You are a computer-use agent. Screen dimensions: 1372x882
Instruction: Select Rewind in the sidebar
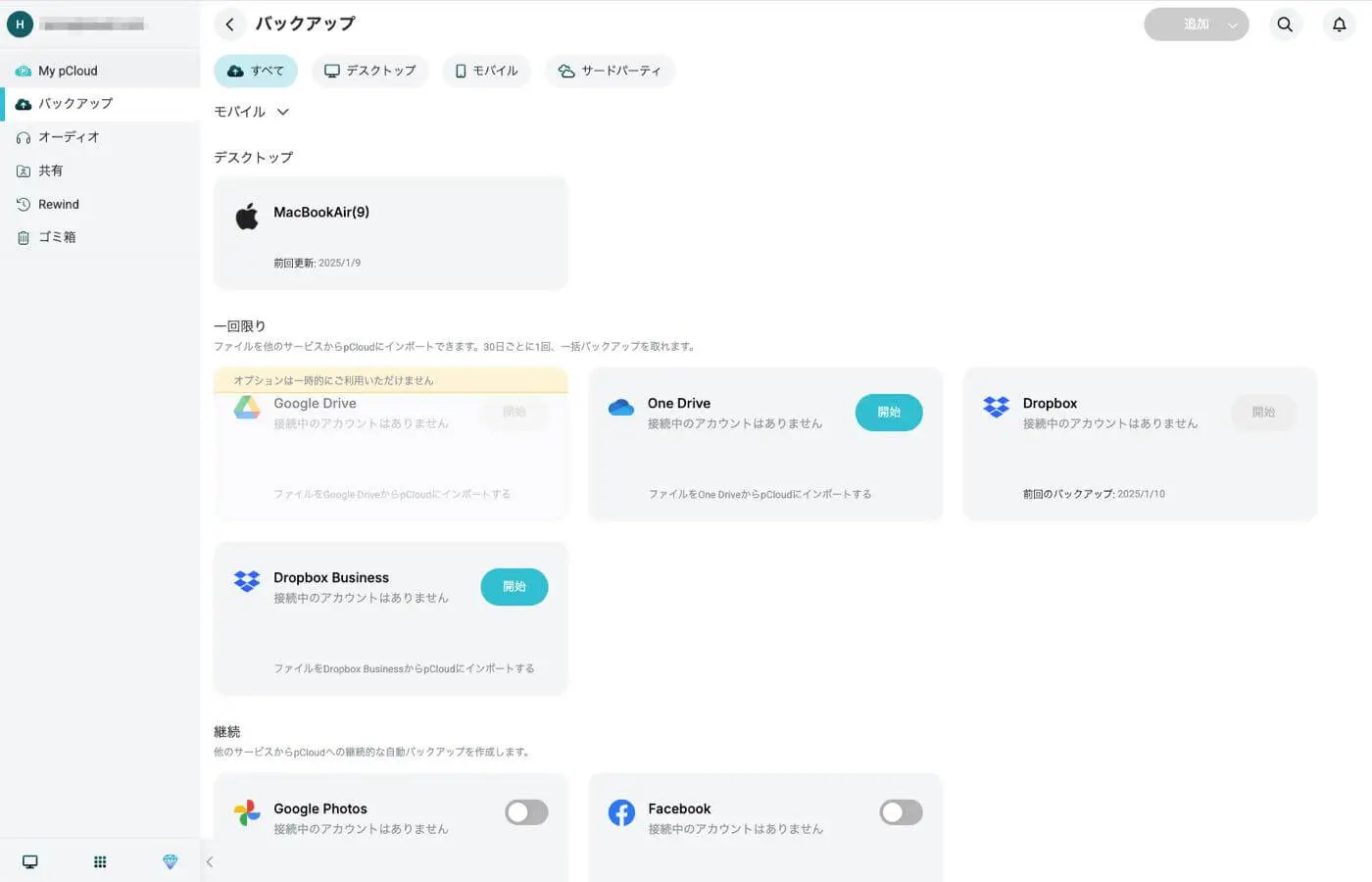(60, 204)
